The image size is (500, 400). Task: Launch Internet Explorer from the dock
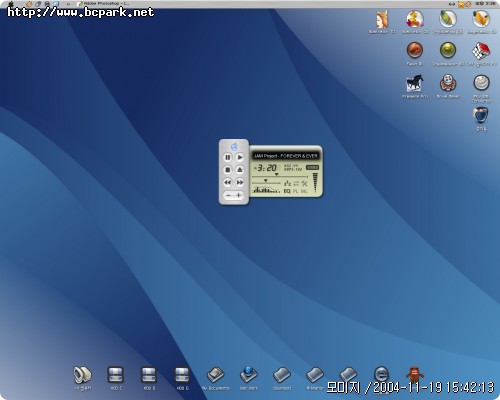pyautogui.click(x=381, y=375)
